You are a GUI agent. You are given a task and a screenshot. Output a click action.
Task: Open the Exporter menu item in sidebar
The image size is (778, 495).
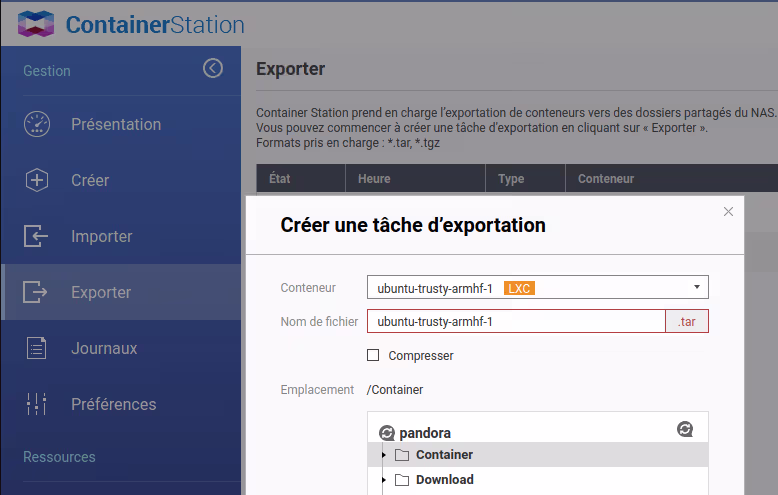(x=101, y=293)
